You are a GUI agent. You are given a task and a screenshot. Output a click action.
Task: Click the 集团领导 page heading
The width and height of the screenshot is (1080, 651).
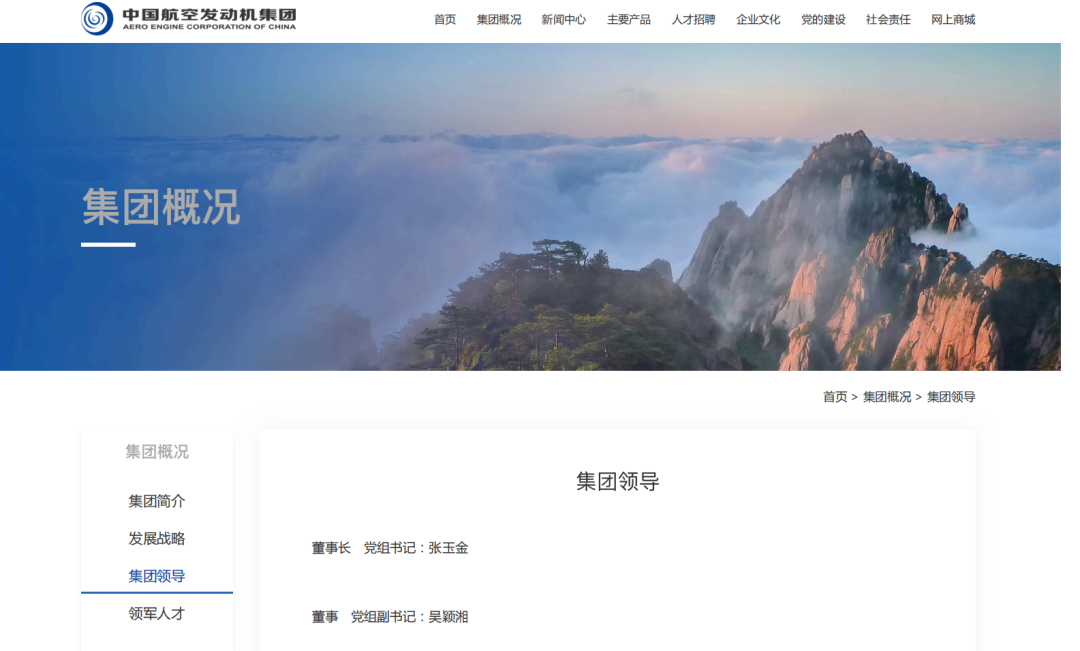[x=618, y=481]
